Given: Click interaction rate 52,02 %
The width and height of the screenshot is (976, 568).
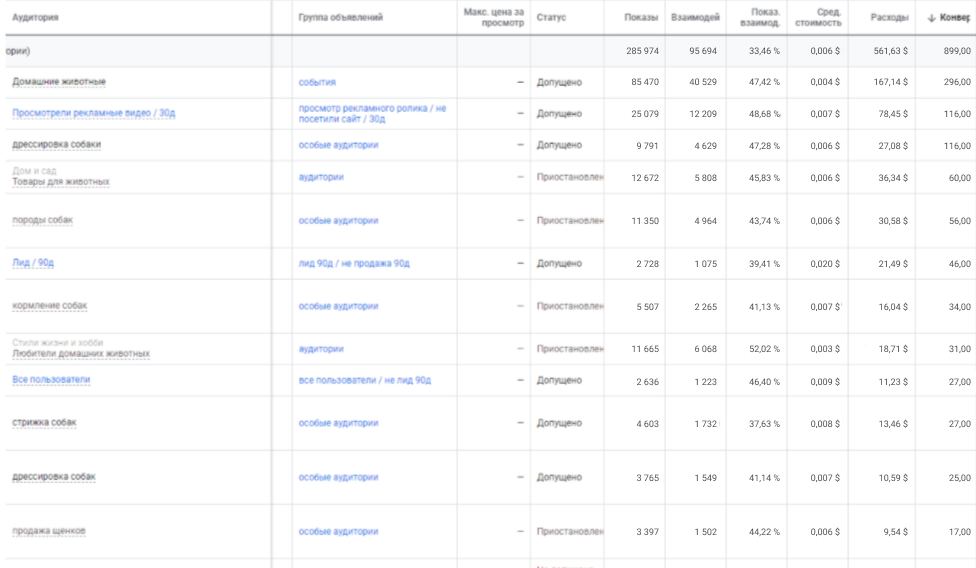Looking at the screenshot, I should (764, 349).
